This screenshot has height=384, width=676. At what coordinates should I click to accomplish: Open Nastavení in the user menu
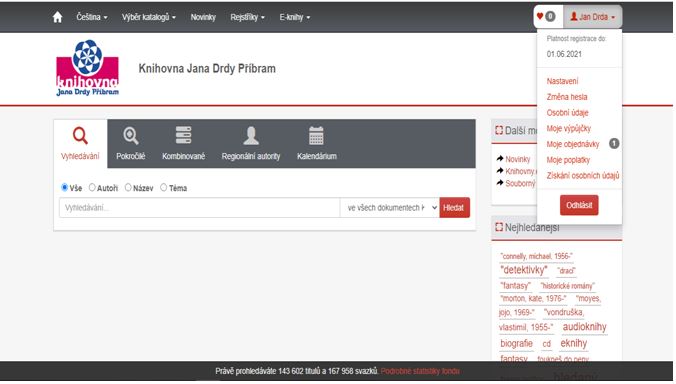point(562,81)
